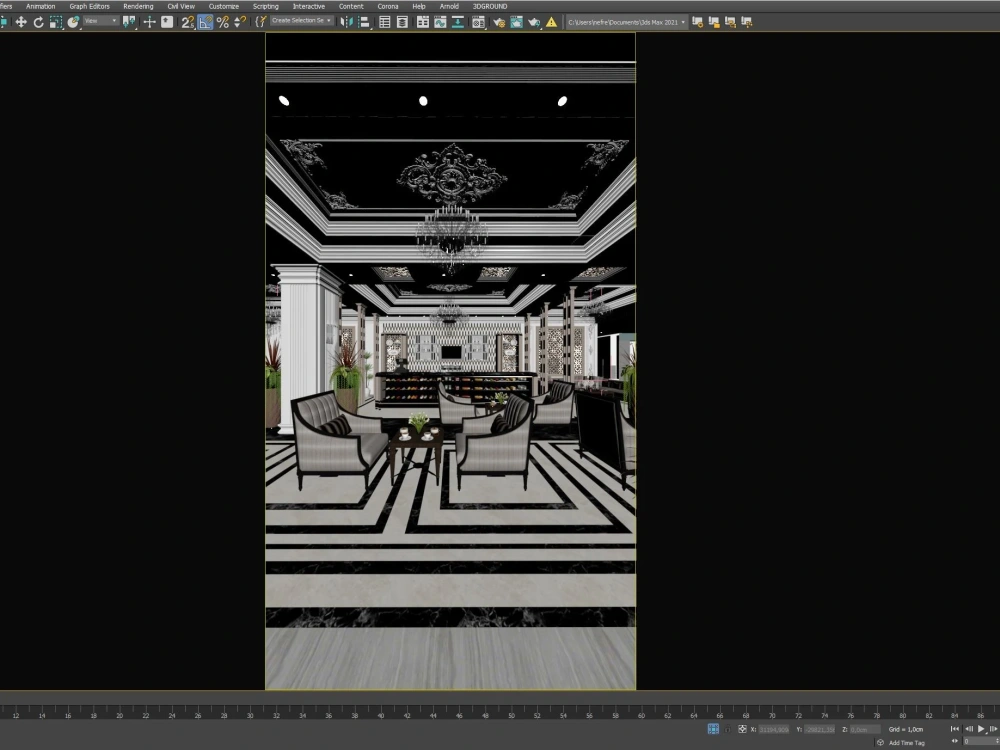
Task: Toggle the Percent Snap button
Action: pos(223,22)
